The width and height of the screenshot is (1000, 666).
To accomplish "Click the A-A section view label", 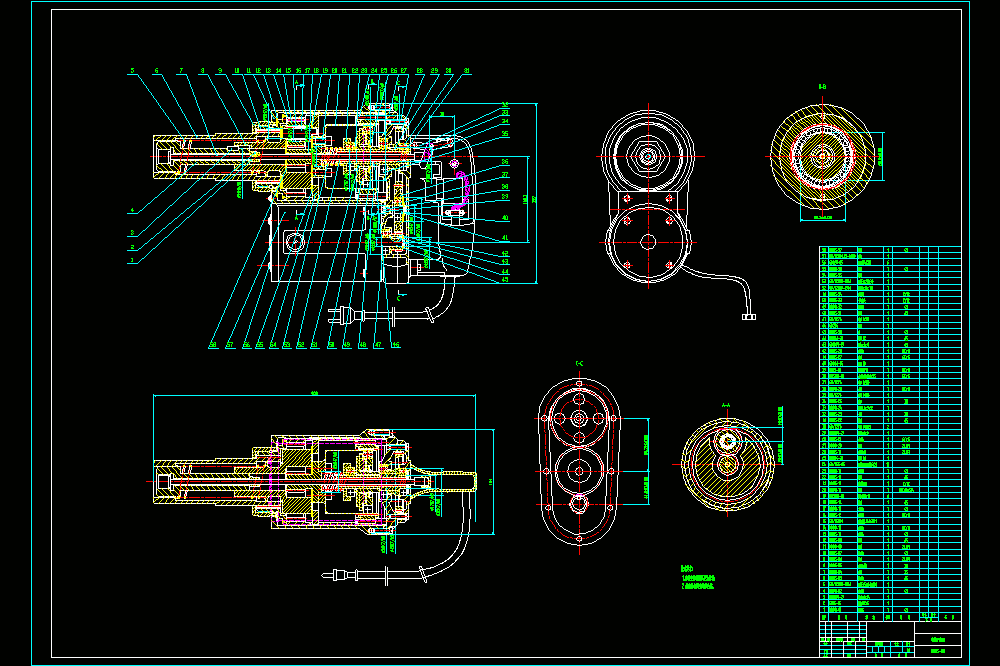I will [x=726, y=405].
